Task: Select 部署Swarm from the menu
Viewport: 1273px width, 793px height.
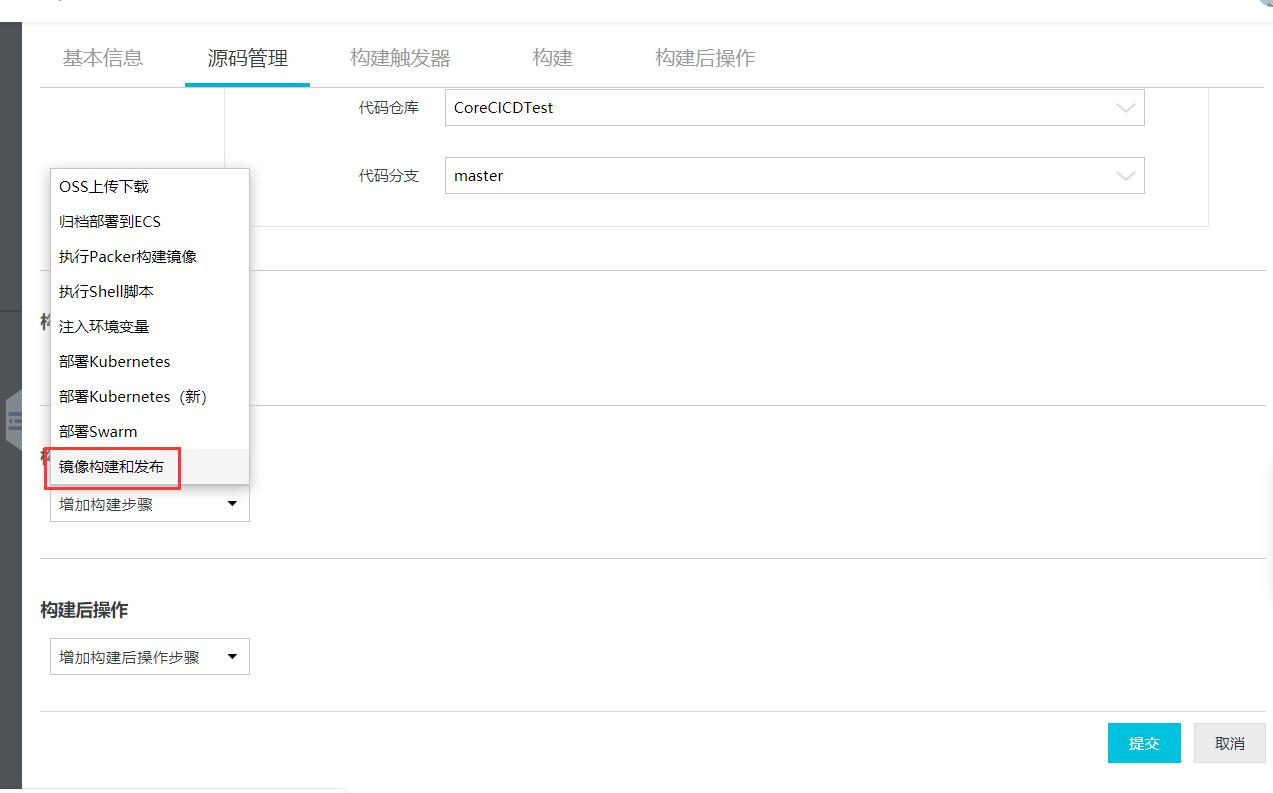Action: (150, 432)
